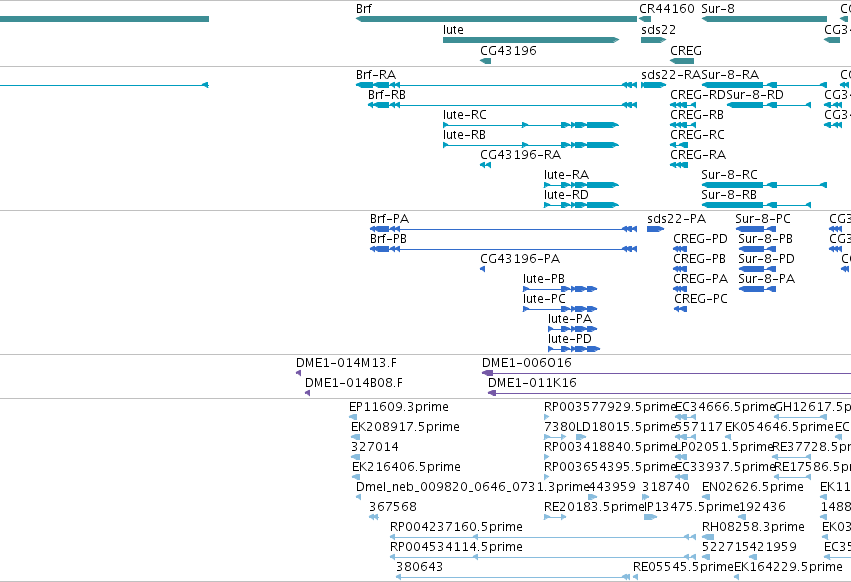Click the sds22-PA protein label
Image resolution: width=851 pixels, height=582 pixels.
pyautogui.click(x=676, y=219)
